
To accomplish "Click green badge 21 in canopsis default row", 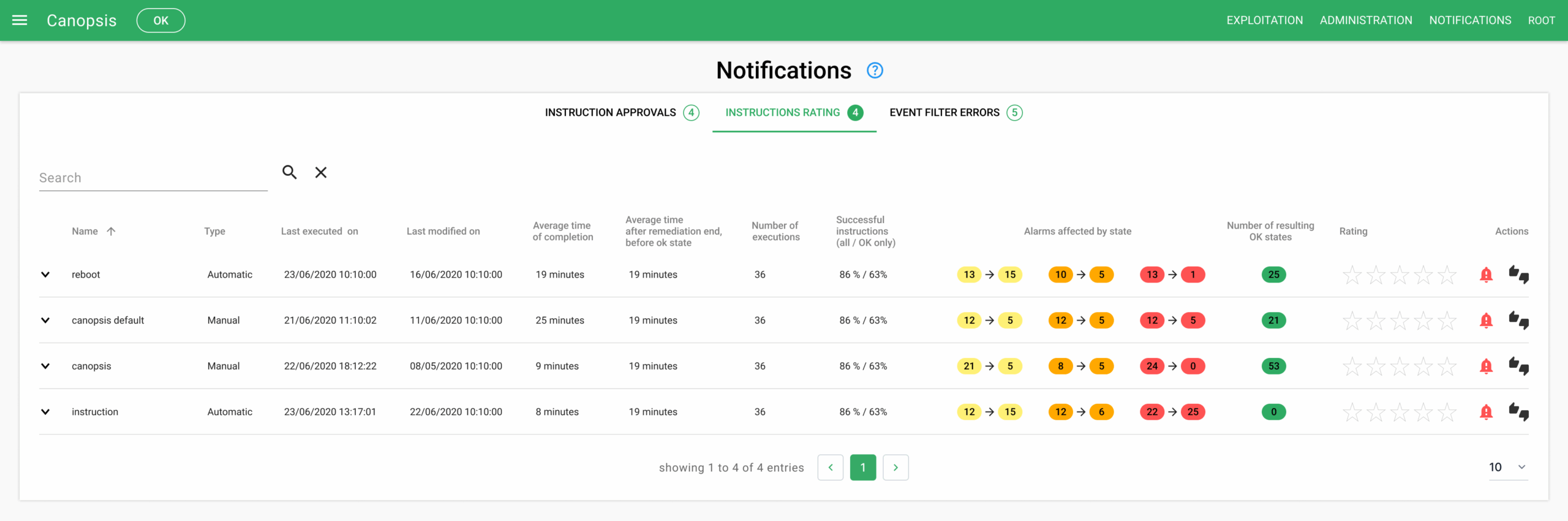I will click(x=1274, y=321).
